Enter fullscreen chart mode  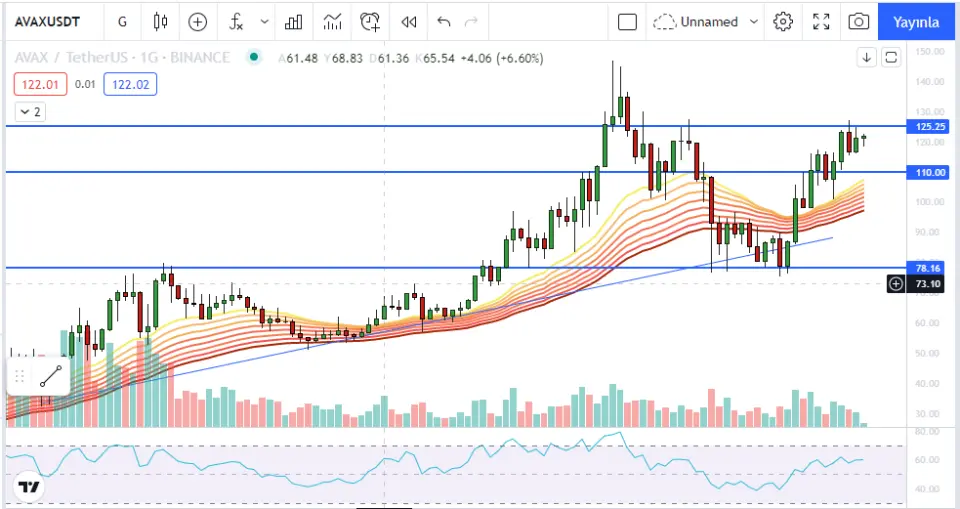821,21
